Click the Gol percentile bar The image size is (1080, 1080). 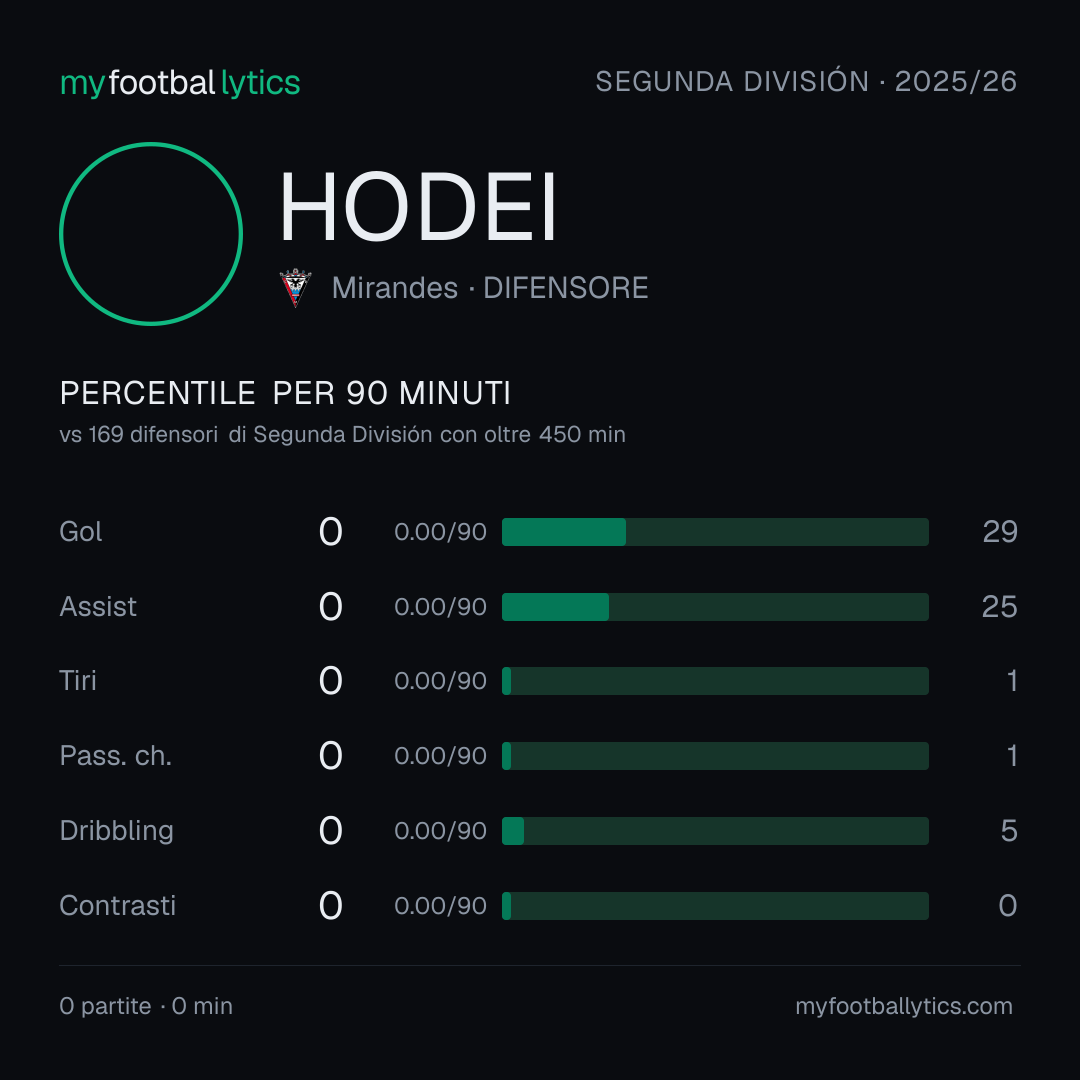coord(715,532)
